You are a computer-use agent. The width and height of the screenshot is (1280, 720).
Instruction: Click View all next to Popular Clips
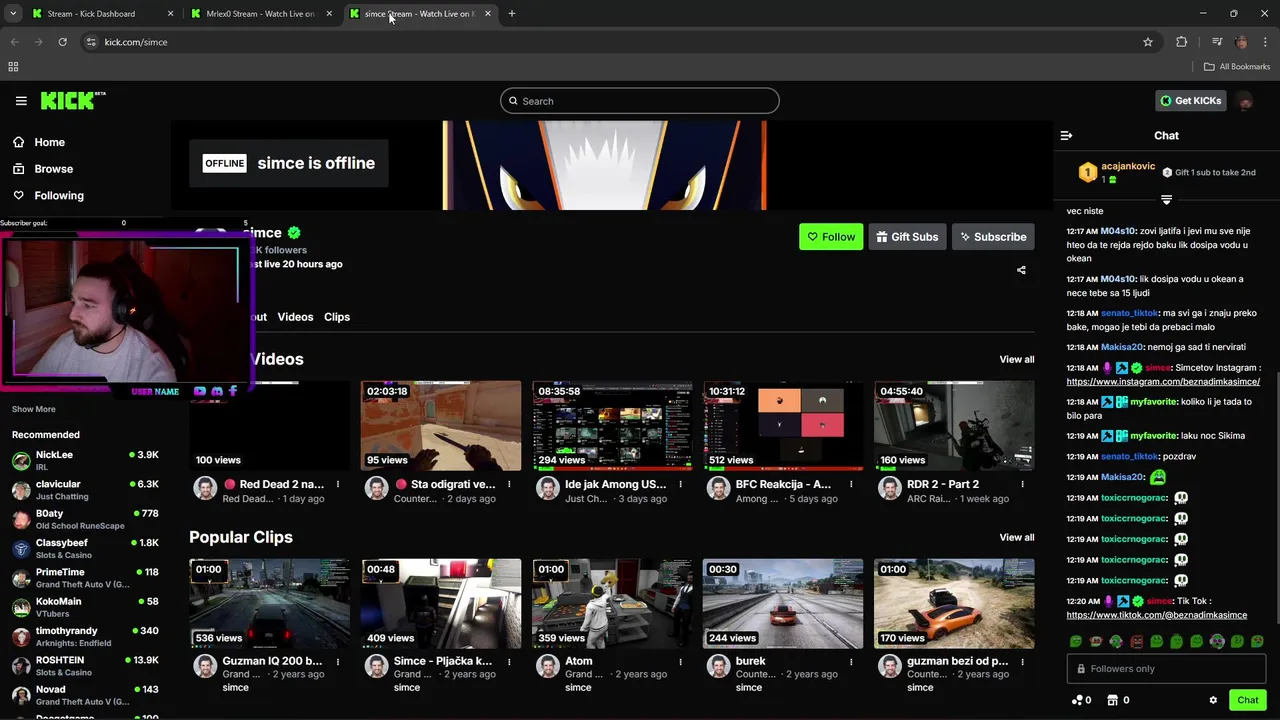pyautogui.click(x=1017, y=537)
